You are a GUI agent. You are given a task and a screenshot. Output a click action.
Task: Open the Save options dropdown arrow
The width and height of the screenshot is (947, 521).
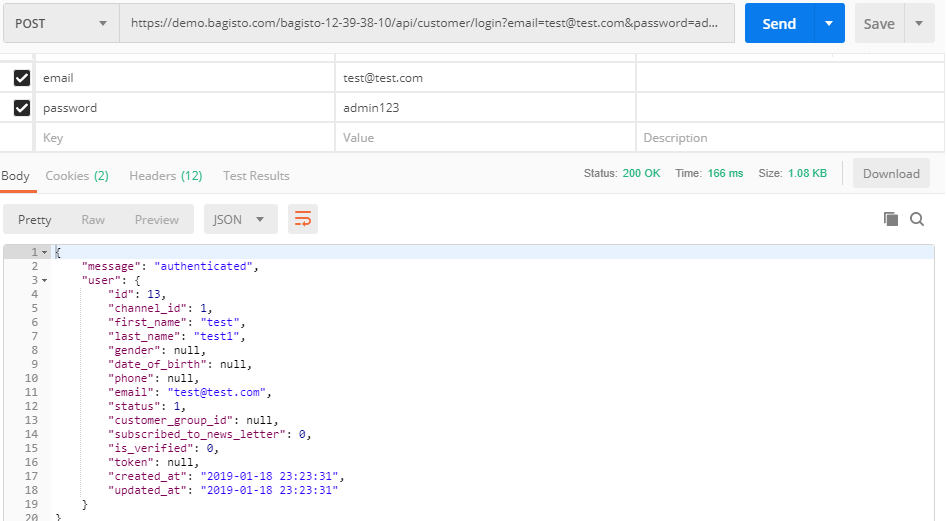point(919,24)
